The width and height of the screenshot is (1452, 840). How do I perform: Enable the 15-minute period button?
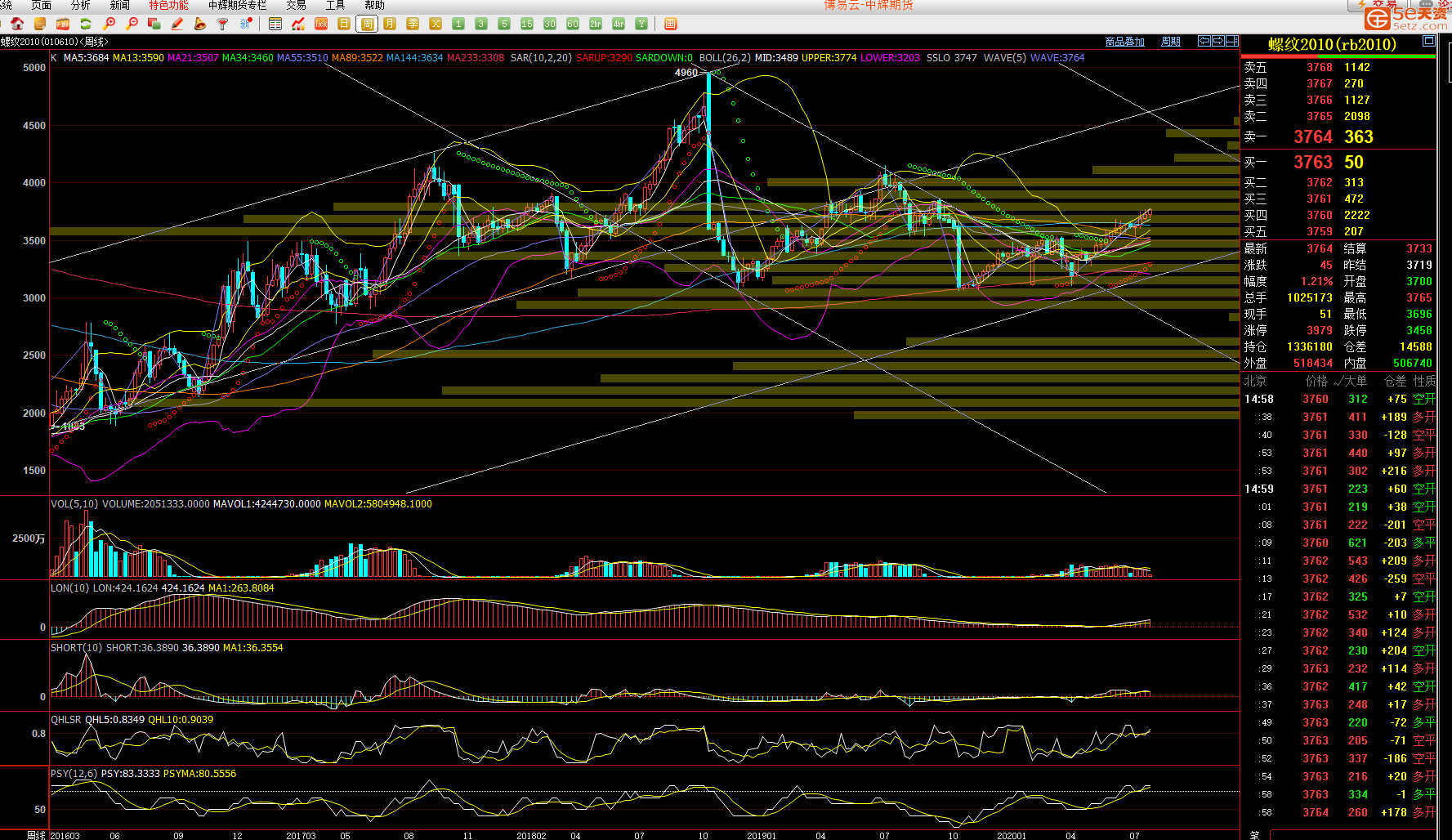pyautogui.click(x=527, y=24)
